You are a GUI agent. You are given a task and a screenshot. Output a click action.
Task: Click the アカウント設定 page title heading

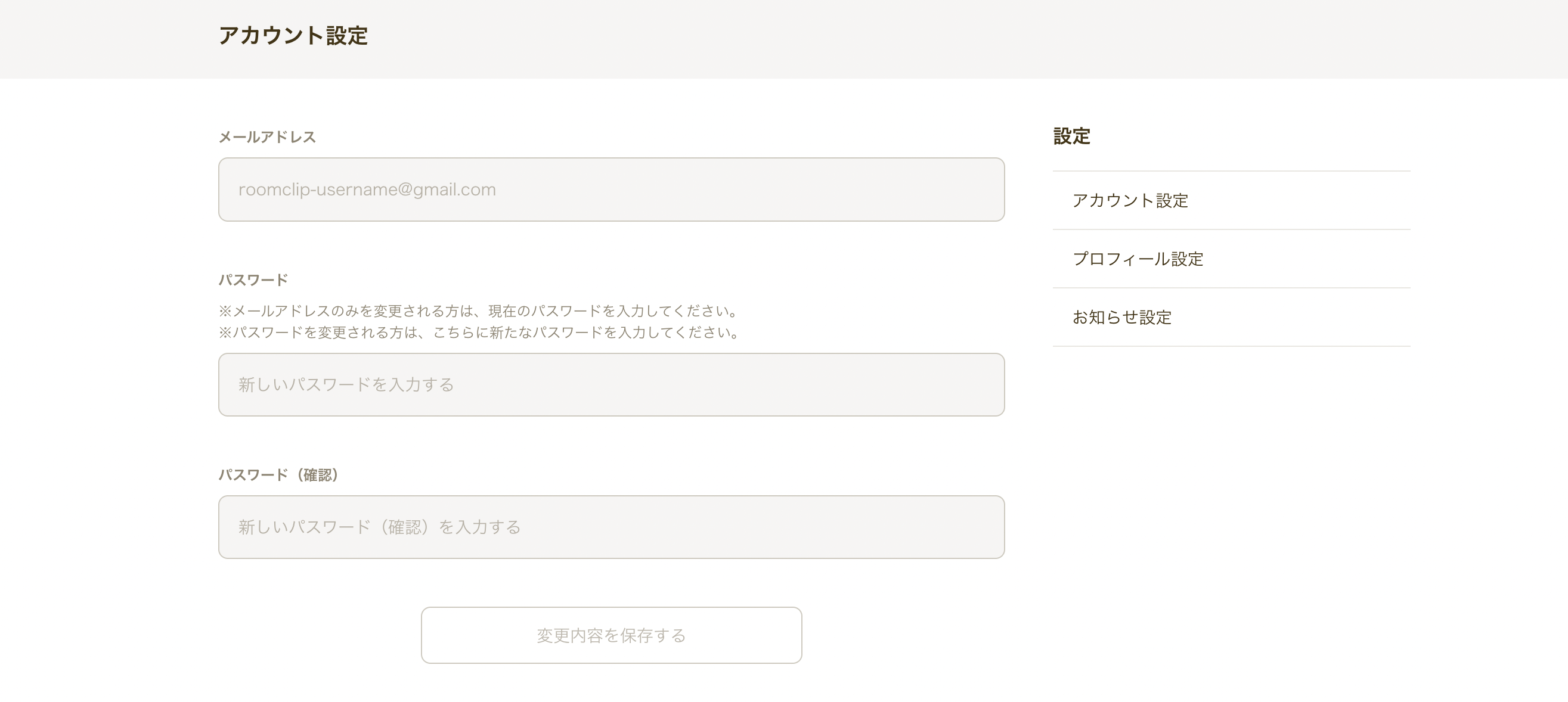tap(293, 35)
